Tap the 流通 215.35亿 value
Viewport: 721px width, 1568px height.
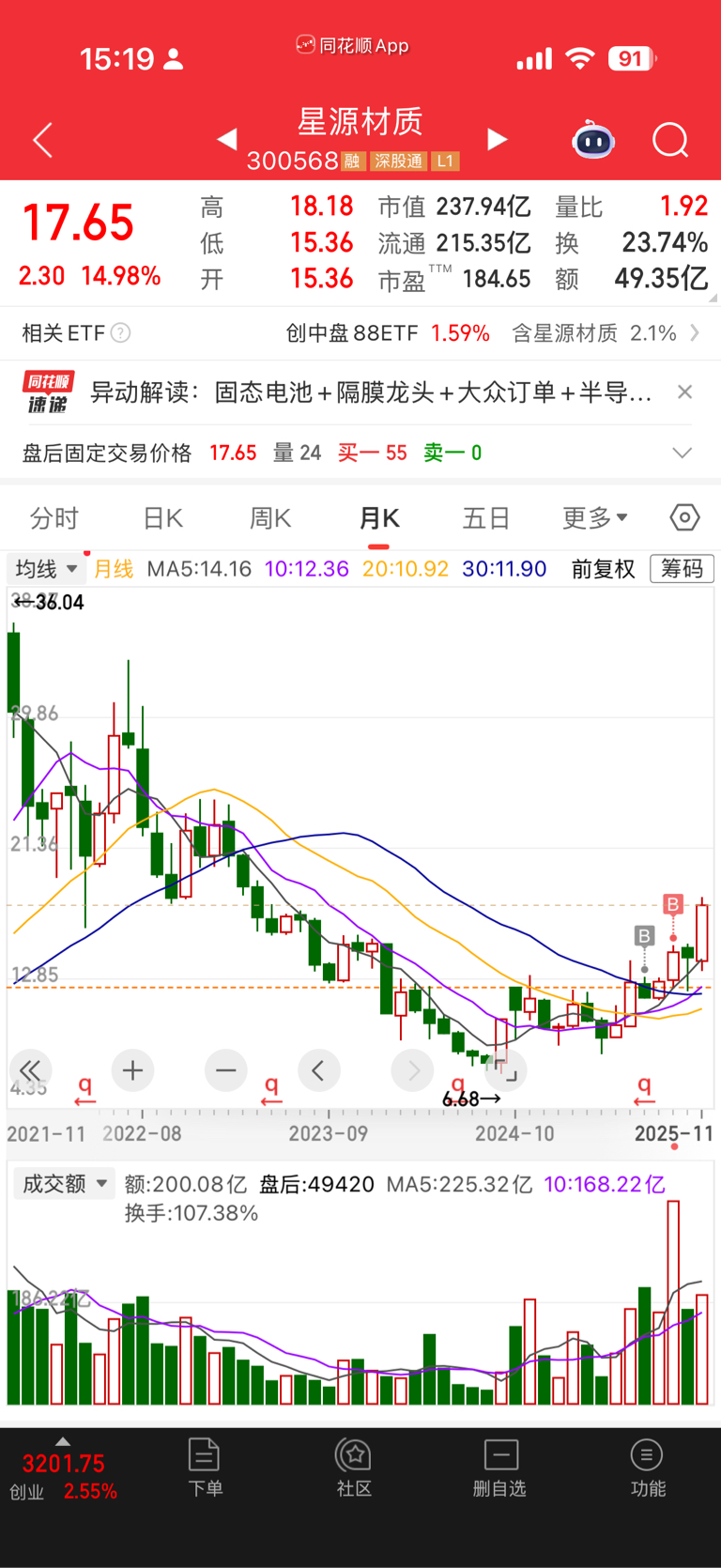tap(454, 243)
